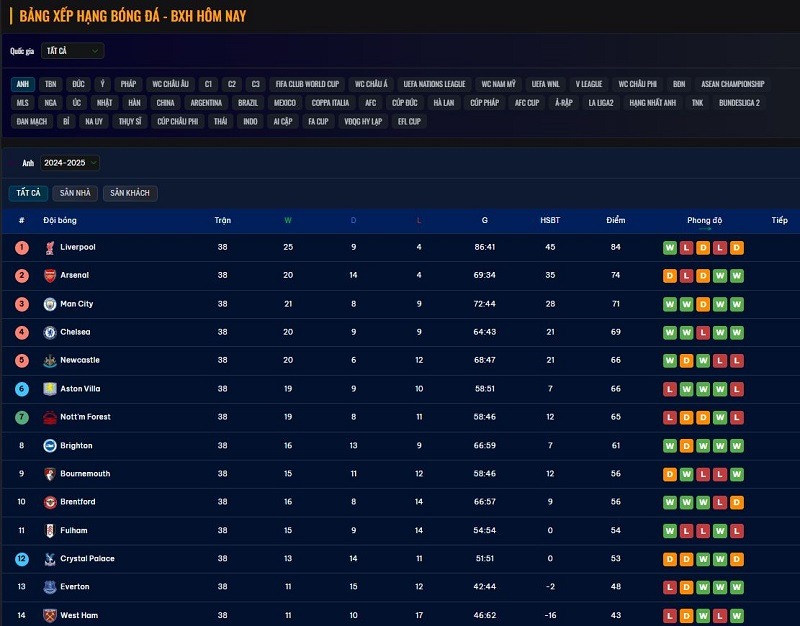Click the Brighton club crest icon

[x=49, y=446]
